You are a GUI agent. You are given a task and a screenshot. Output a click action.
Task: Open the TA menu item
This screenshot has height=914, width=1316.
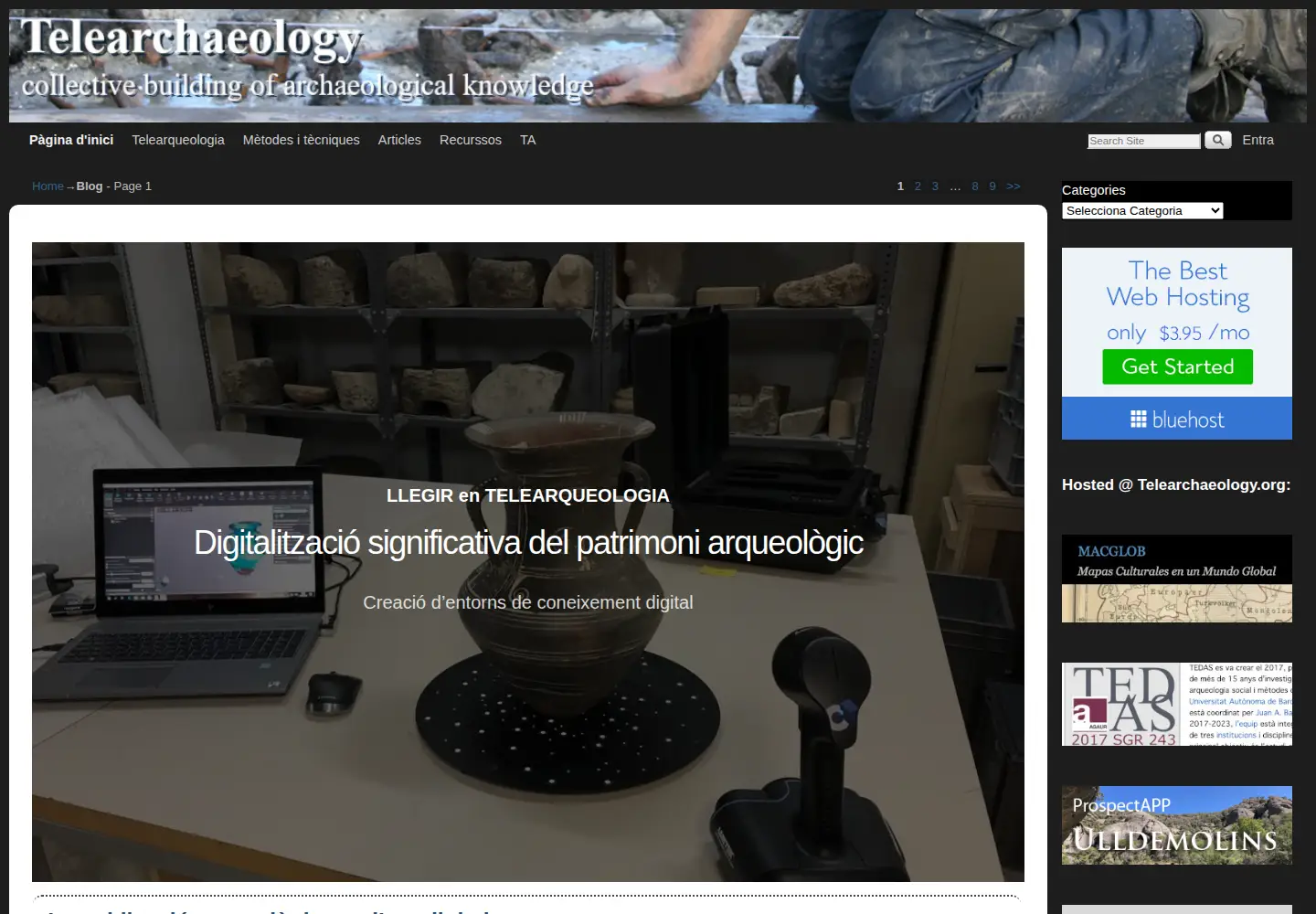(528, 140)
